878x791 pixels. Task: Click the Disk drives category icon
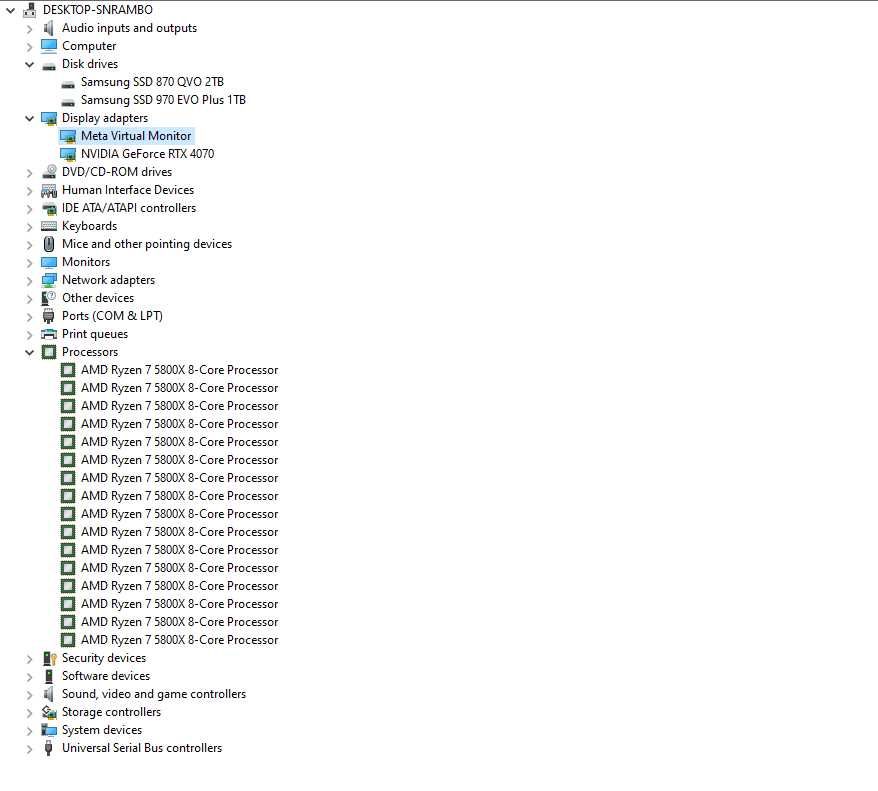coord(49,66)
